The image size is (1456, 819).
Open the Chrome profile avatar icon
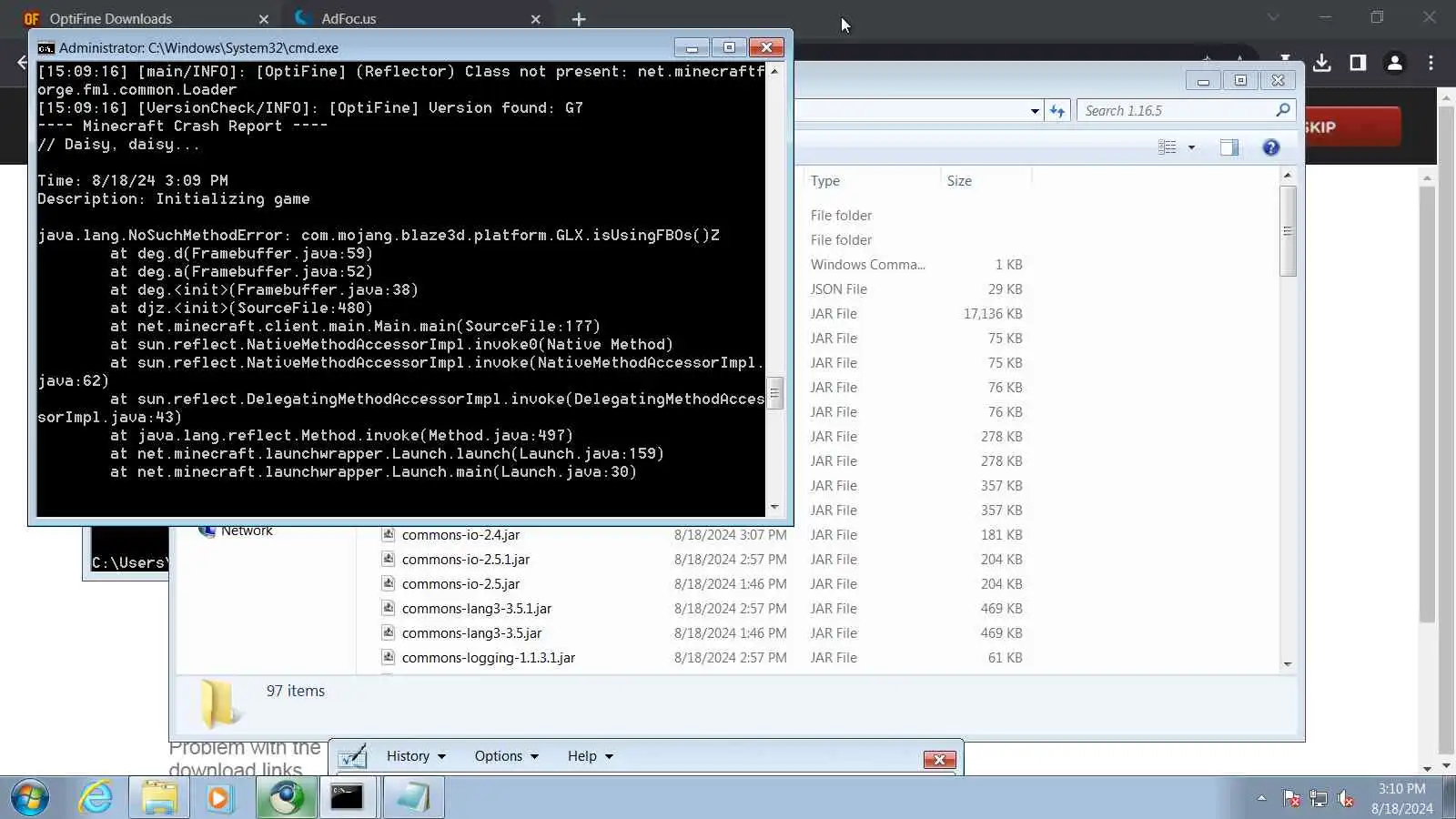pos(1394,63)
